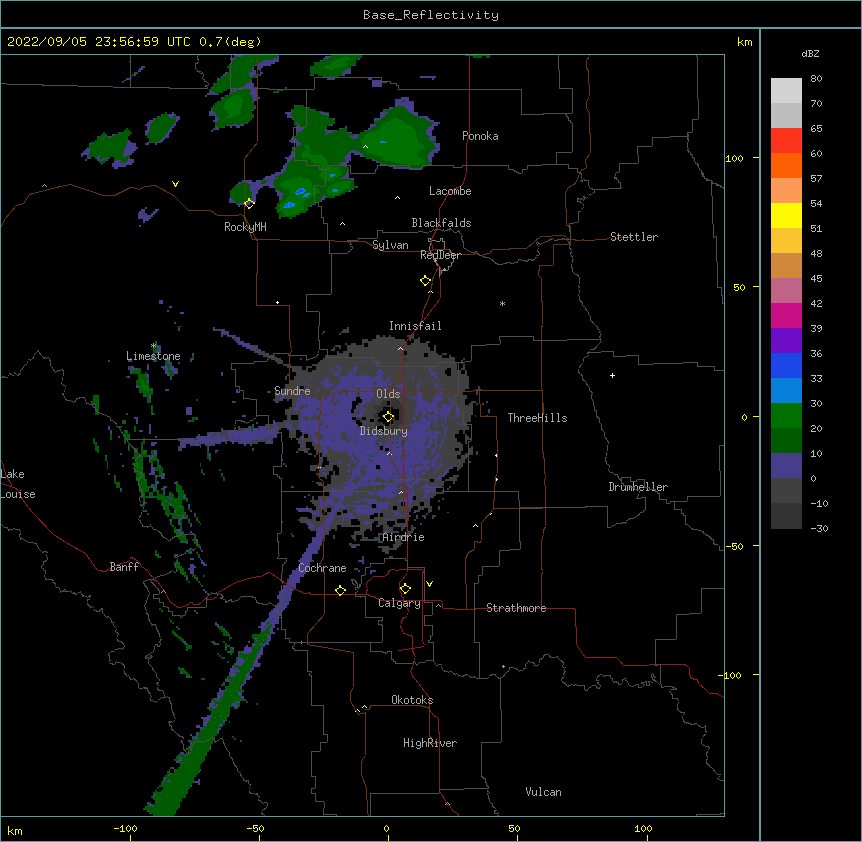Select the purple 36-39 dBZ legend color
Viewport: 862px width, 842px height.
[x=786, y=341]
